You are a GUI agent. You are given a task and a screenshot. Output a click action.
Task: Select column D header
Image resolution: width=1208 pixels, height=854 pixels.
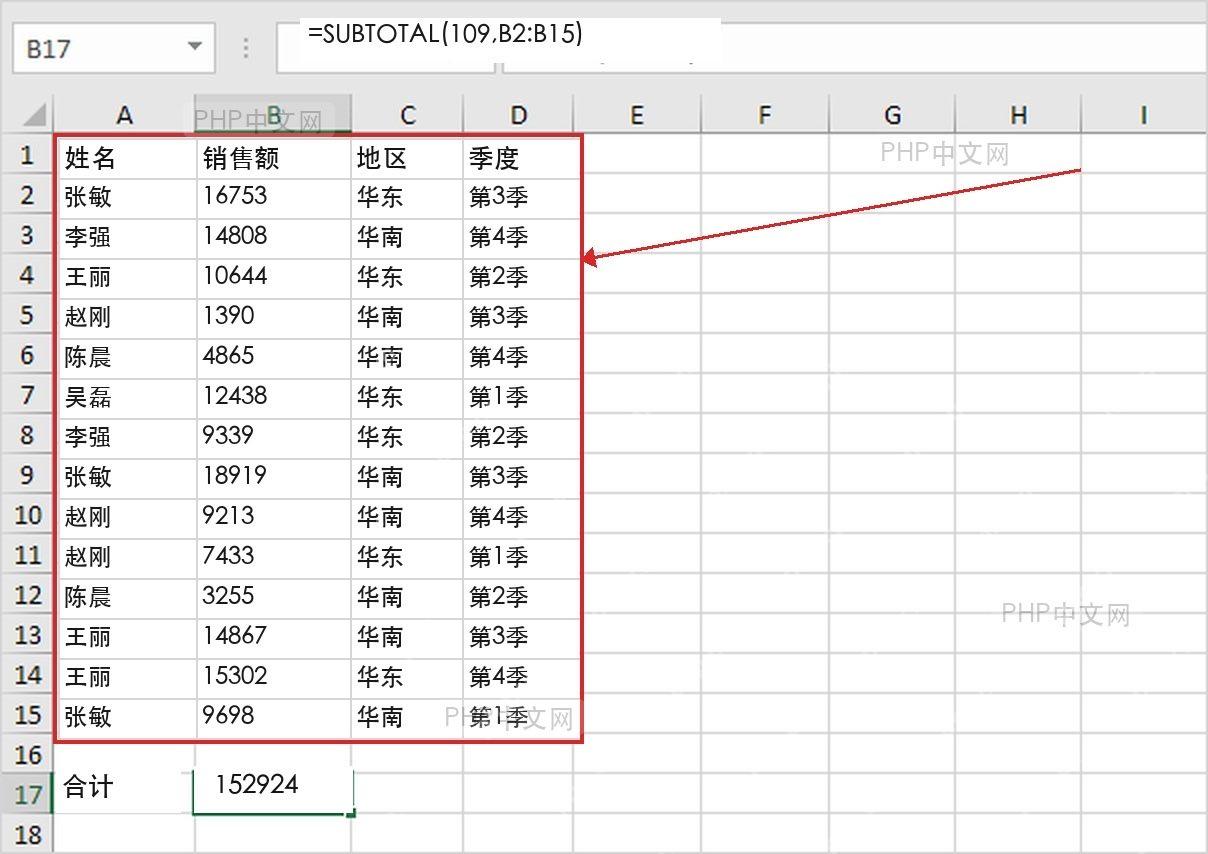tap(518, 115)
